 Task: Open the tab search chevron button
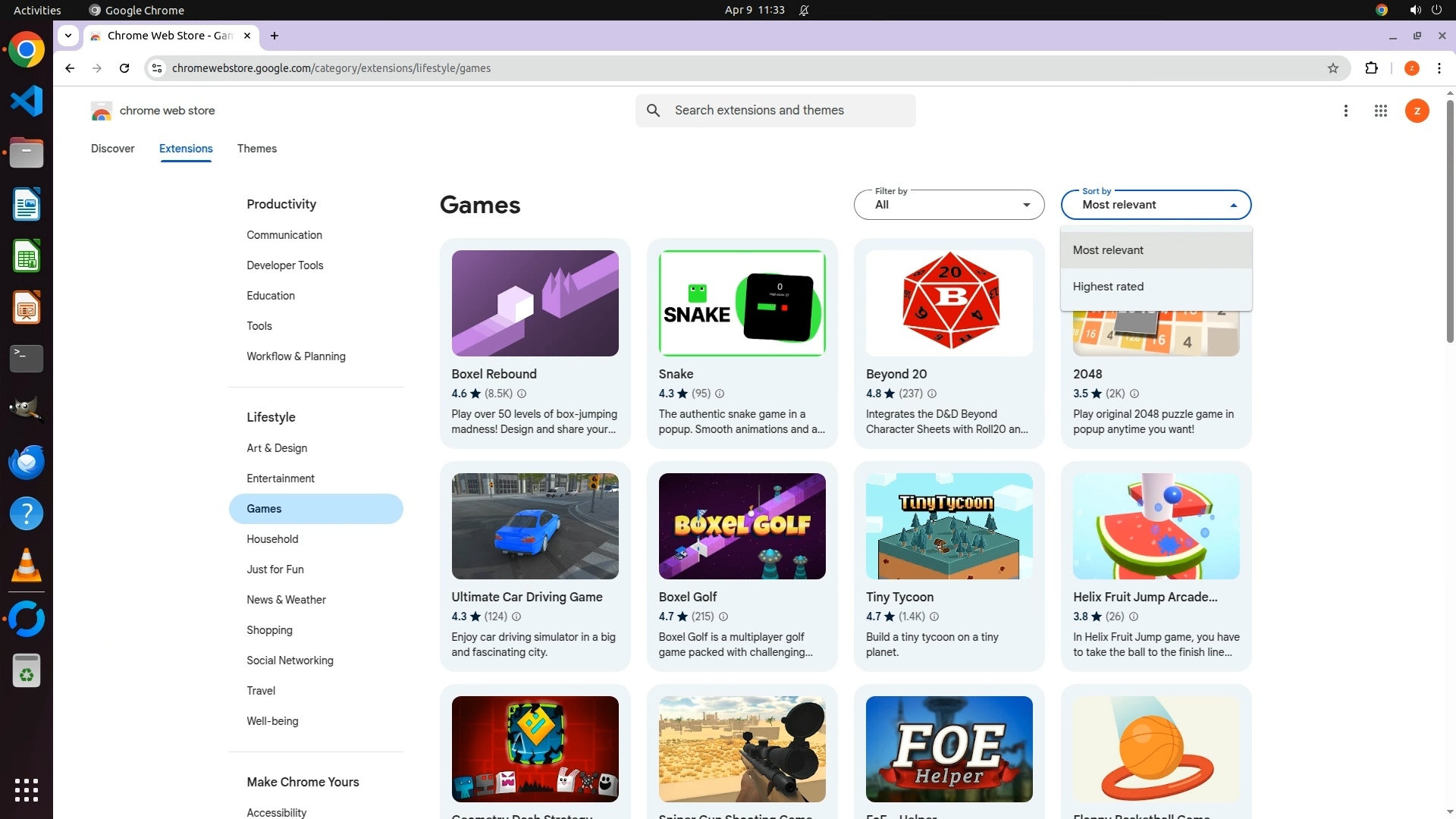point(68,36)
